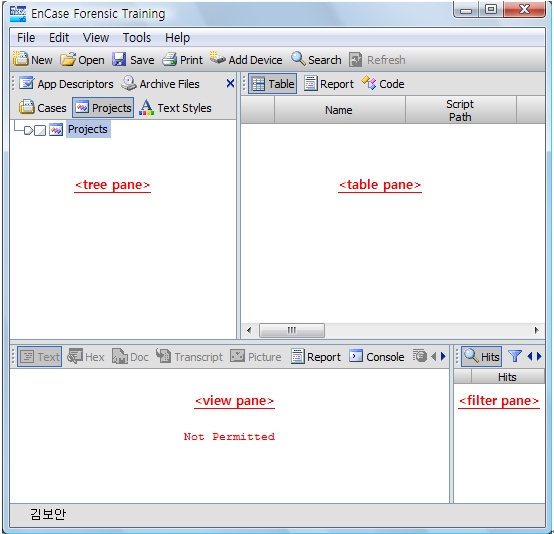Launch Search with the magnifier icon

(299, 59)
